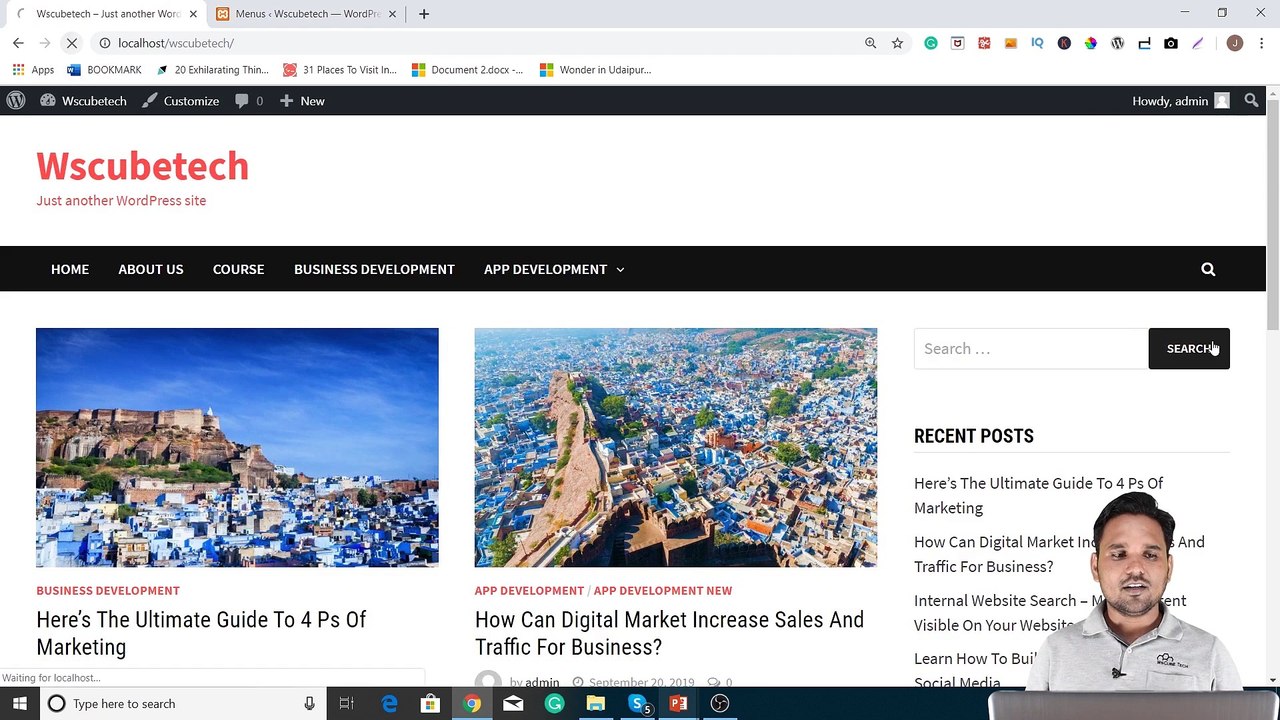Screen dimensions: 1280x720
Task: Open the Chrome three-dot menu
Action: tap(1261, 43)
